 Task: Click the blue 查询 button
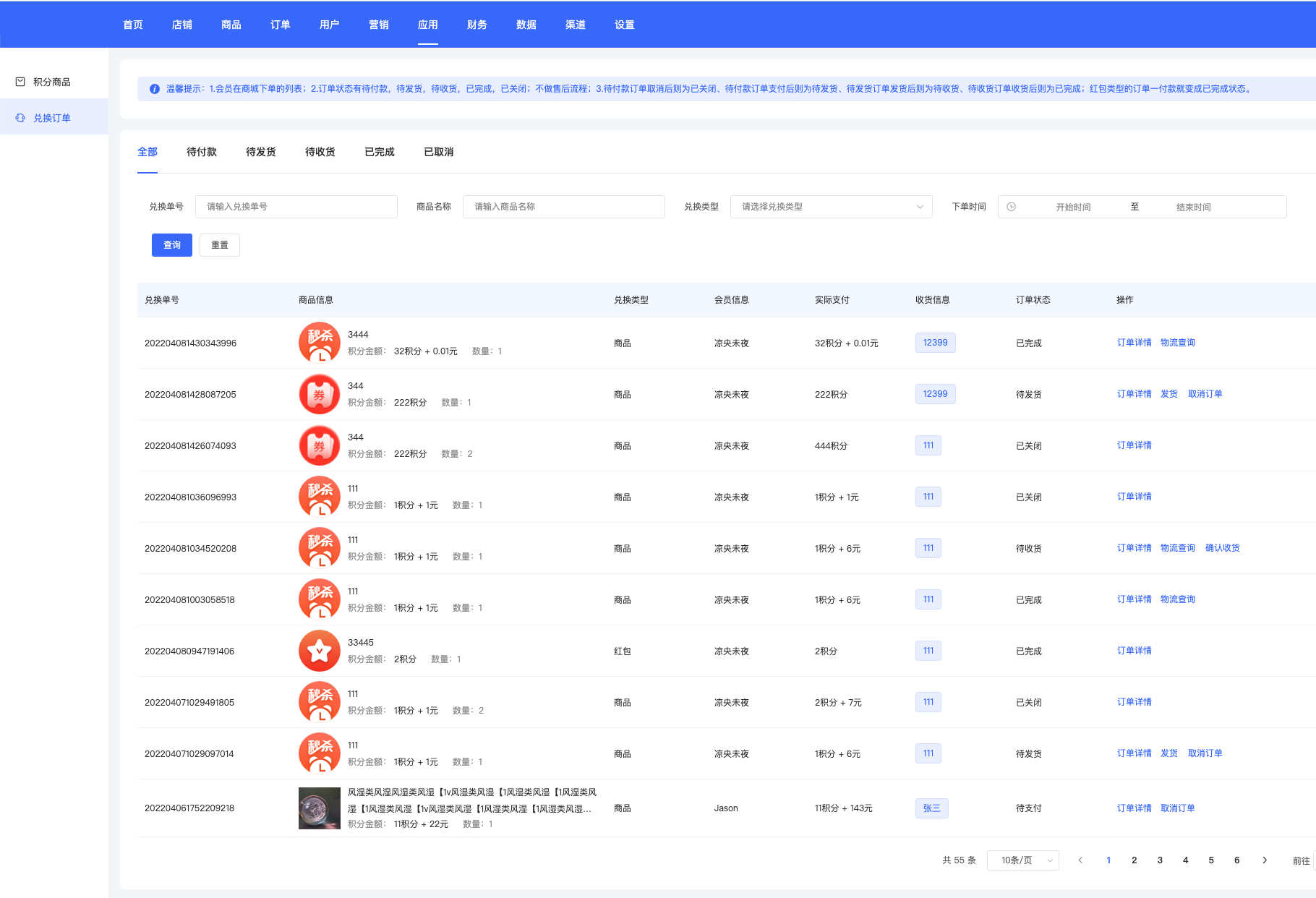click(x=172, y=245)
